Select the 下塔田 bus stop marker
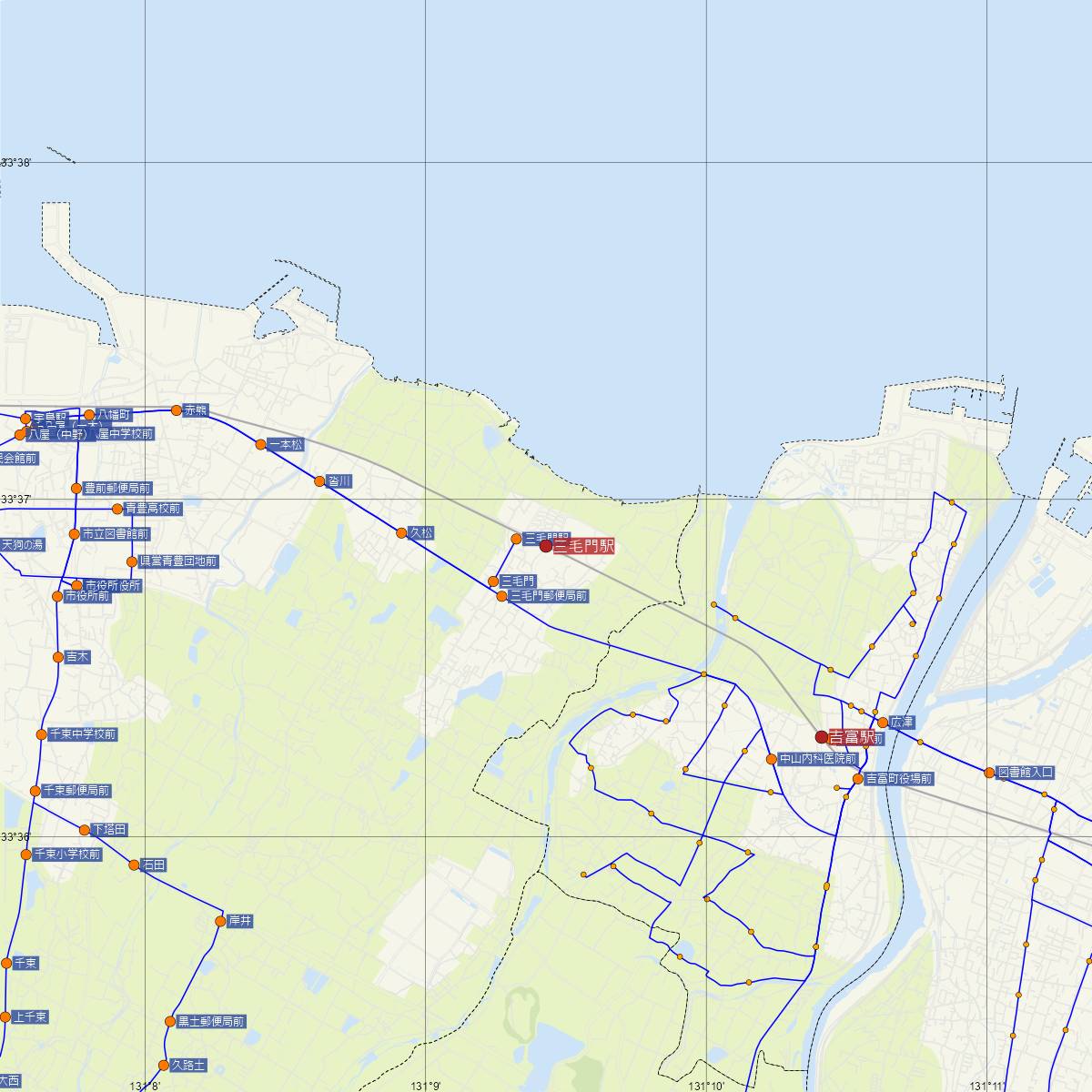This screenshot has height=1092, width=1092. [85, 830]
